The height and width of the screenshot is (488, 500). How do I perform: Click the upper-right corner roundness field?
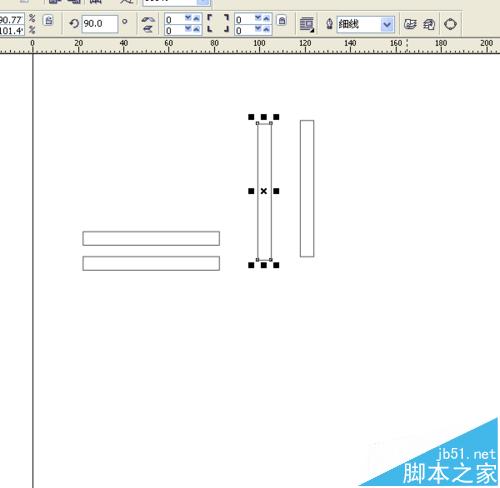tap(244, 19)
